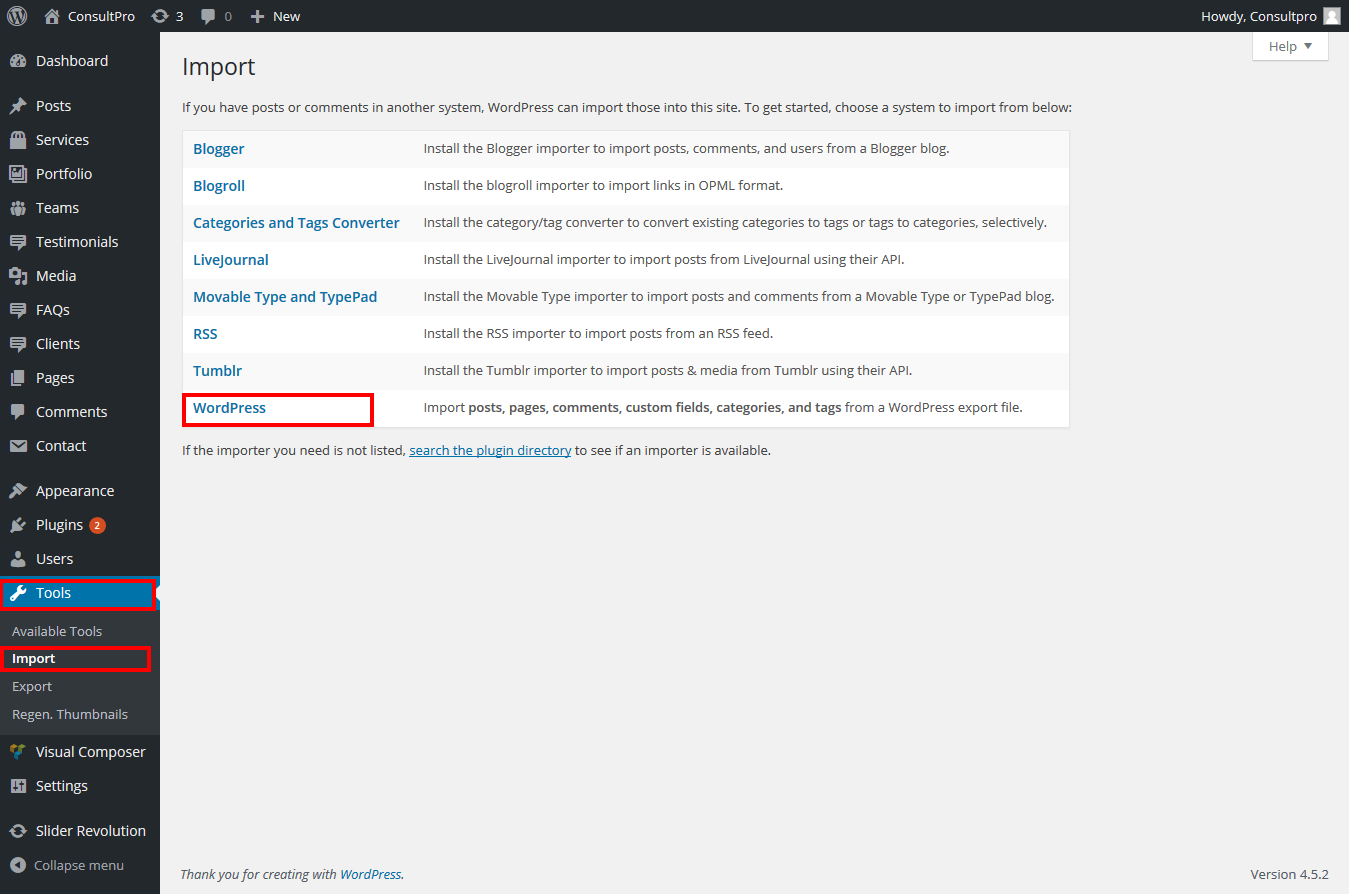Click the comments bubble icon in admin bar
The height and width of the screenshot is (894, 1349).
click(x=208, y=16)
